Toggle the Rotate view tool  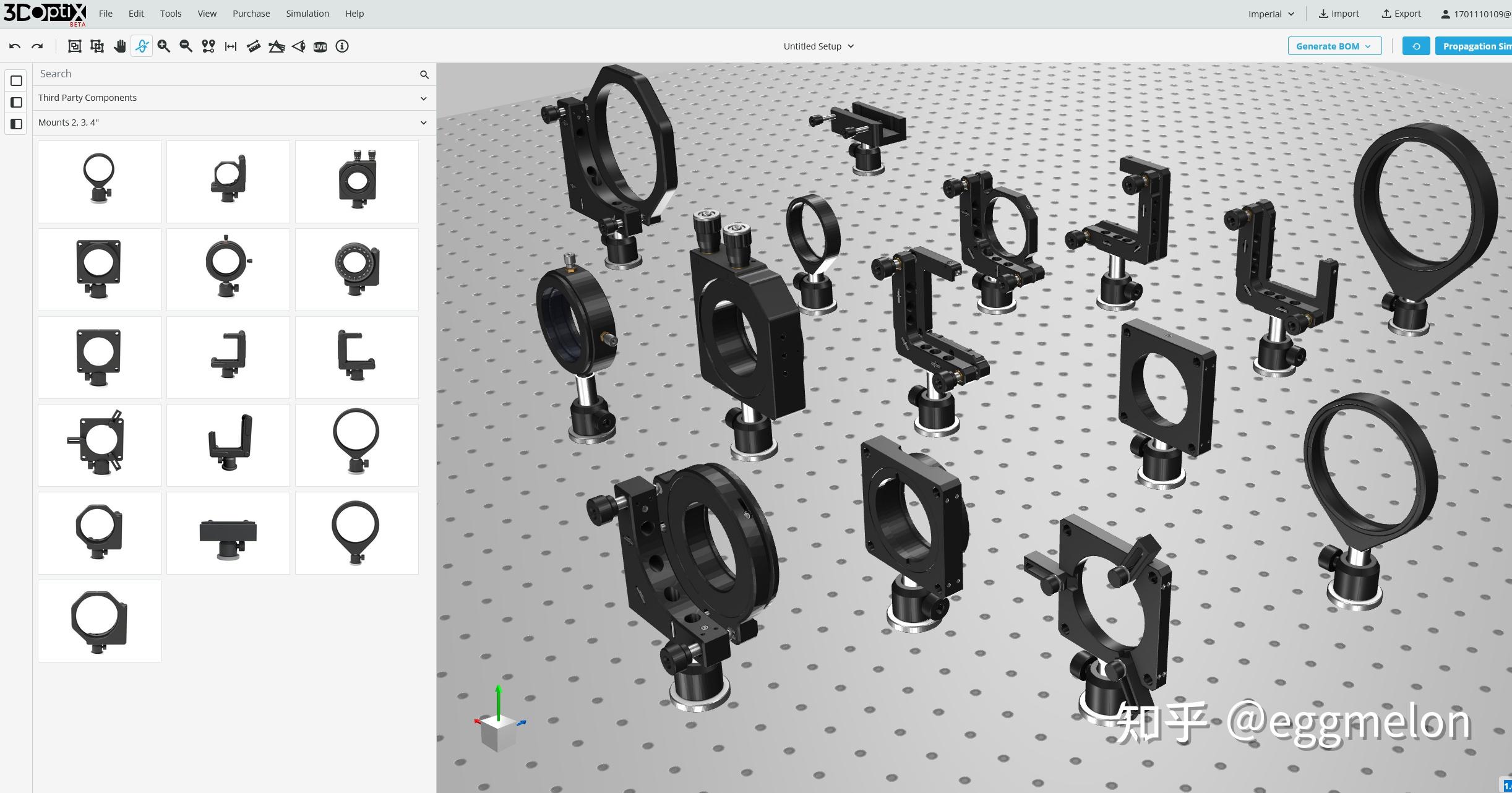coord(142,46)
